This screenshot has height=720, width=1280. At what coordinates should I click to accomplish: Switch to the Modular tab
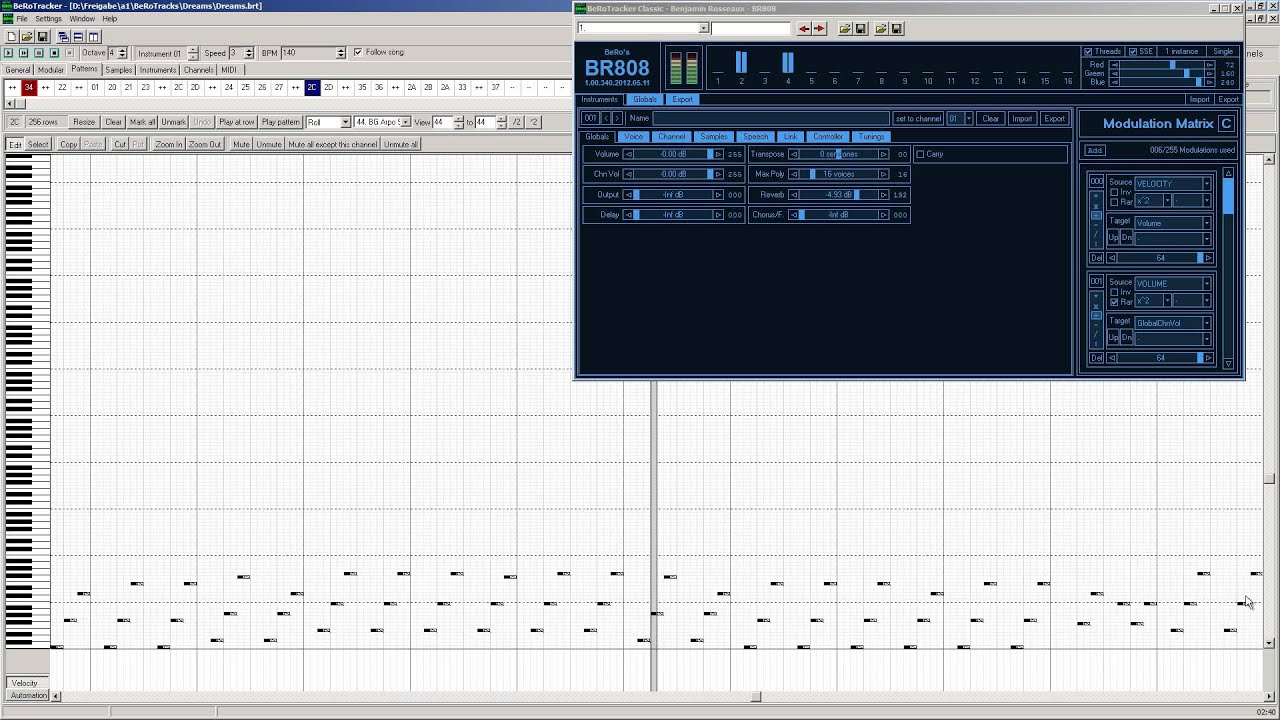(x=51, y=70)
